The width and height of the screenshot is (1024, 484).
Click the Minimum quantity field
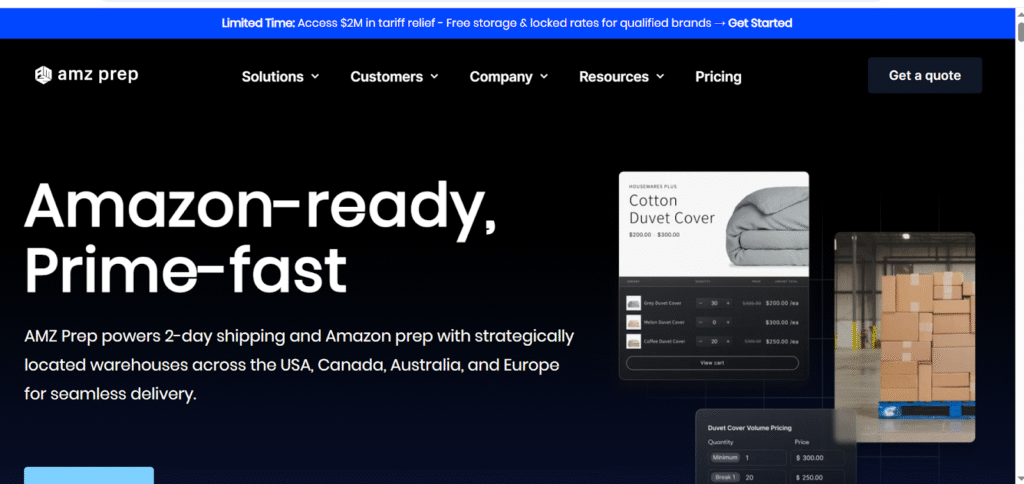point(763,457)
